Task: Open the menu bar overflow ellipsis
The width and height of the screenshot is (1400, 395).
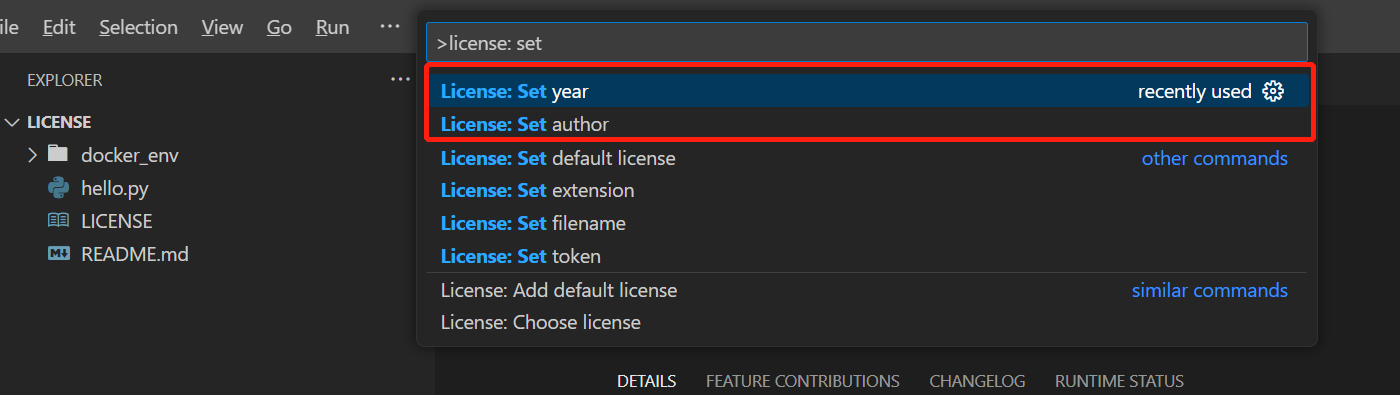Action: pos(390,27)
